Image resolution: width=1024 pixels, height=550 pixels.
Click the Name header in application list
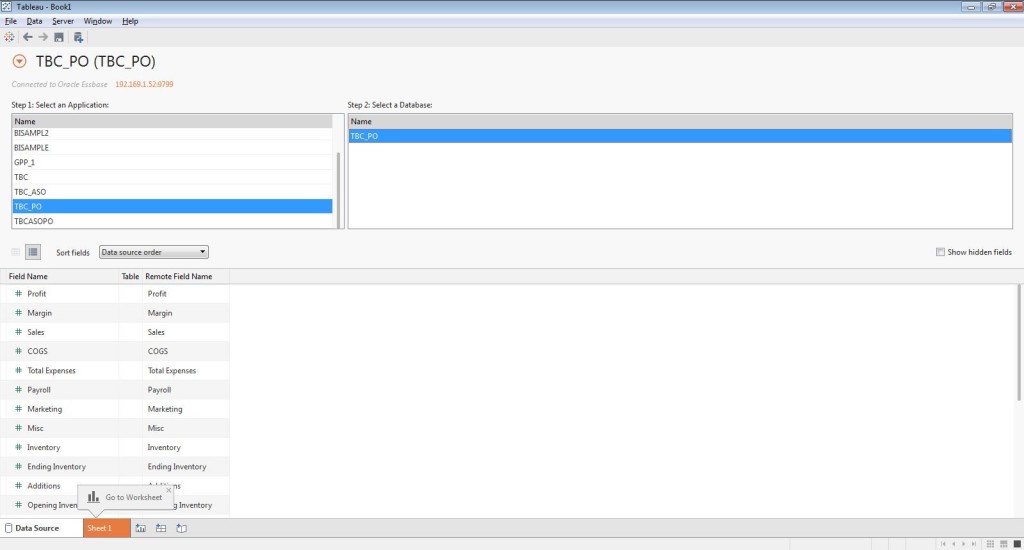[172, 121]
